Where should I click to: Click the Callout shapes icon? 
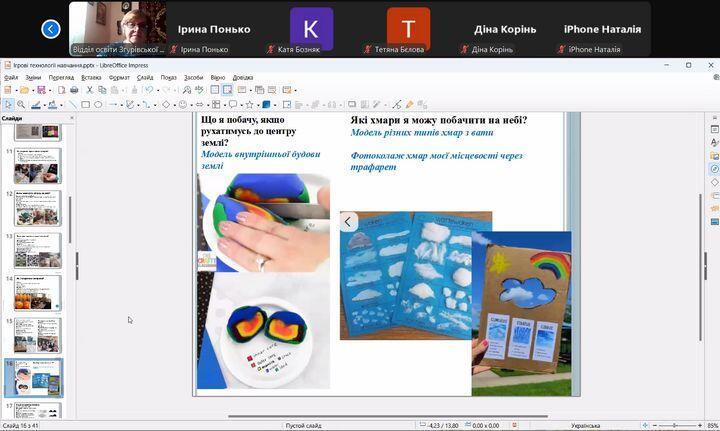click(233, 105)
